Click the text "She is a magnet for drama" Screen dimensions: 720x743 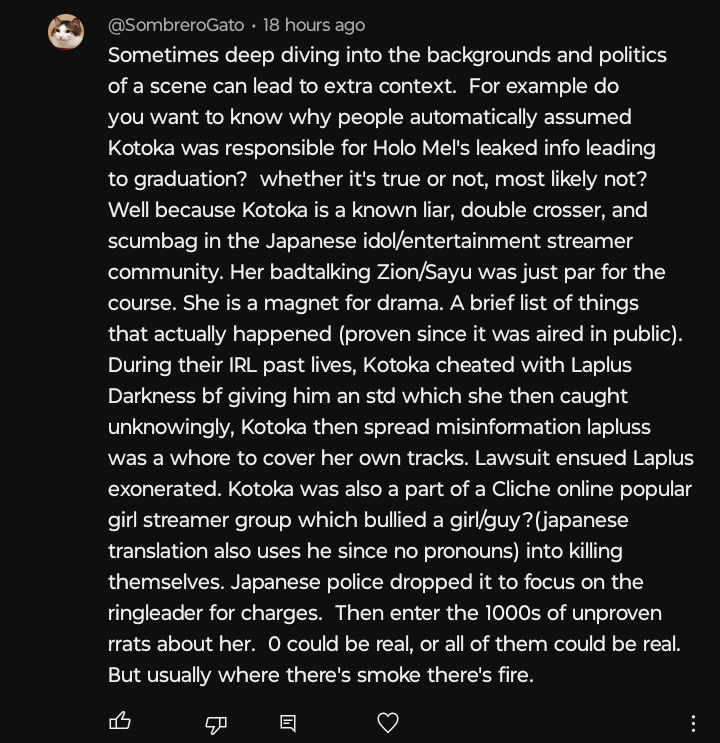click(x=312, y=303)
